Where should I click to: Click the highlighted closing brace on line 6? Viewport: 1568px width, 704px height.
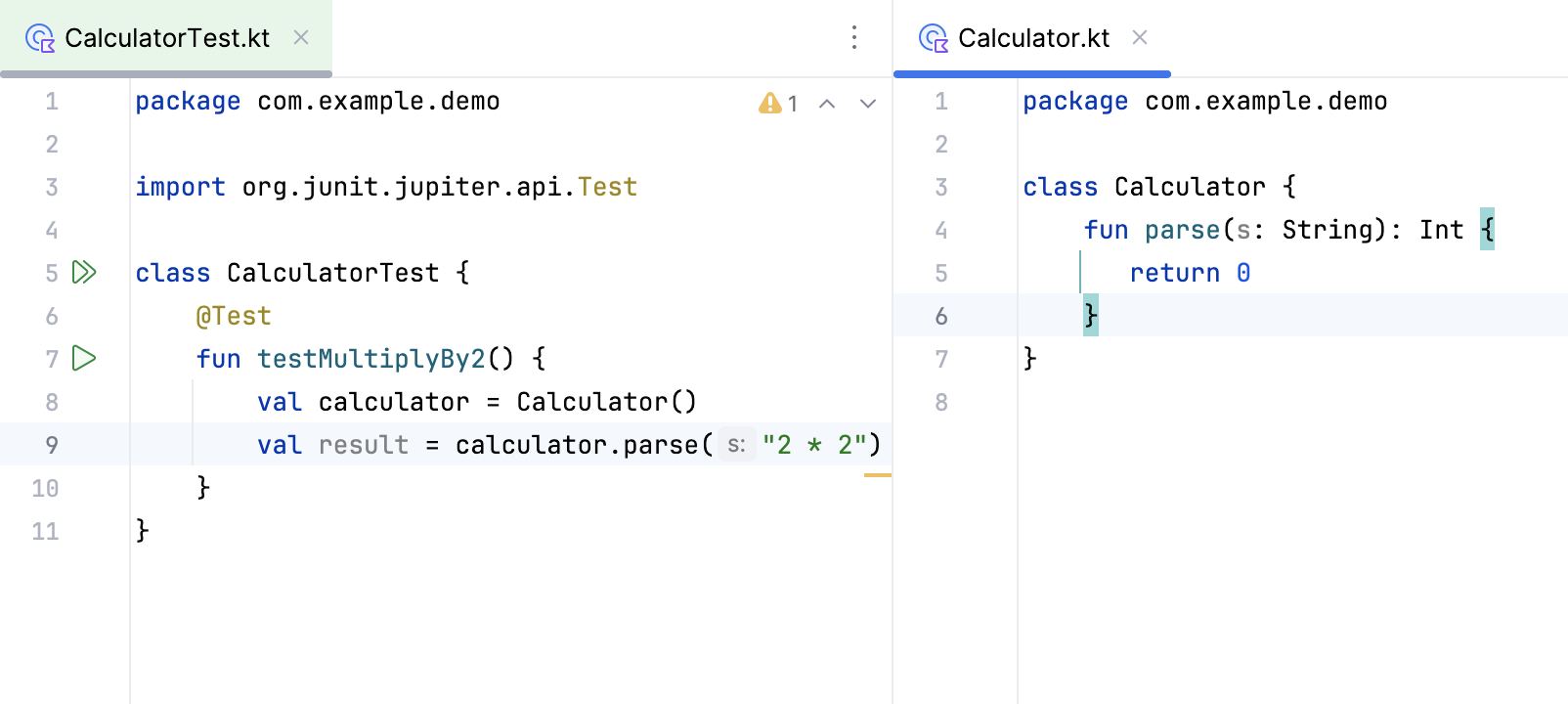[1091, 315]
